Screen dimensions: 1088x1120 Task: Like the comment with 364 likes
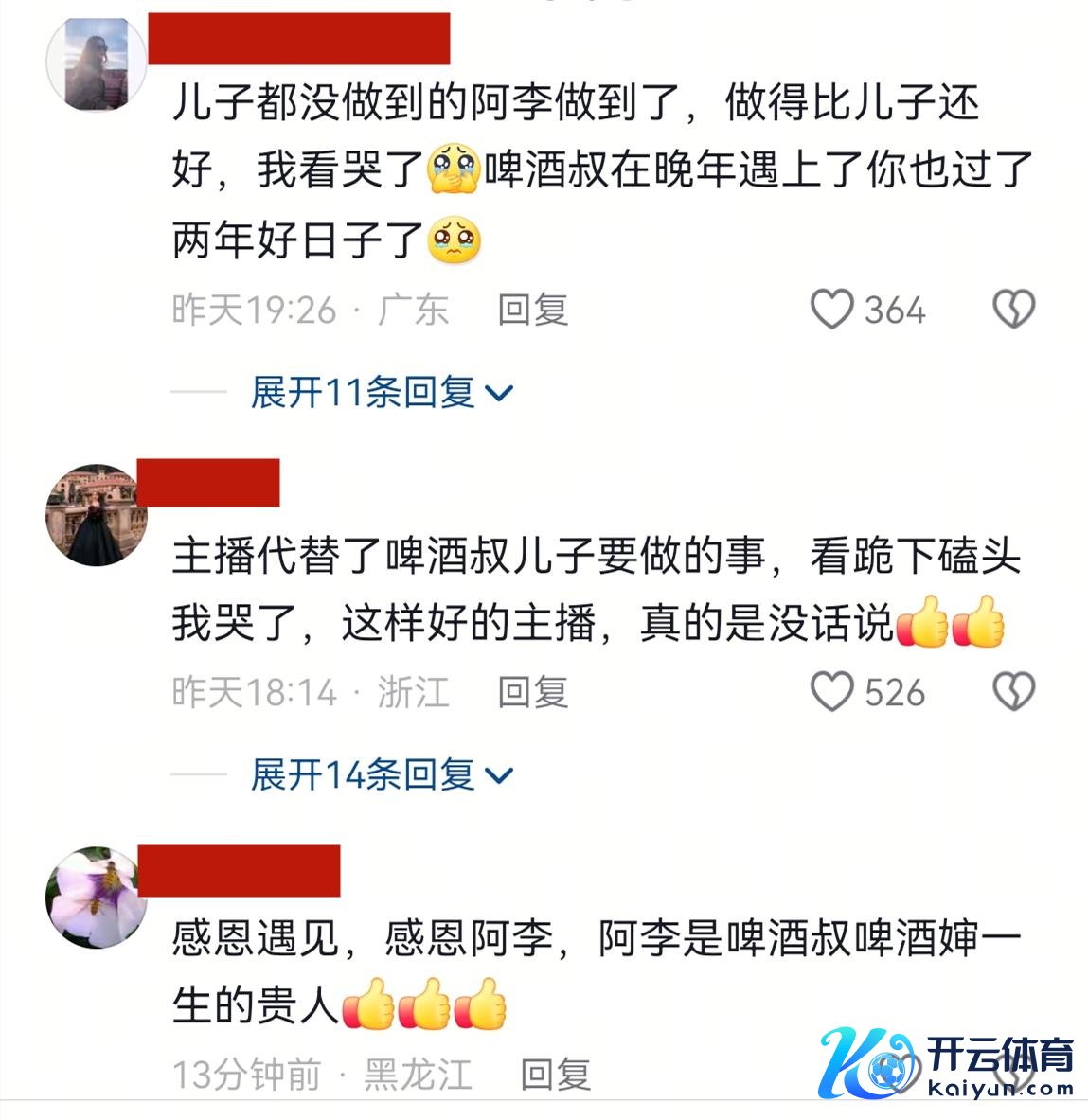click(831, 310)
